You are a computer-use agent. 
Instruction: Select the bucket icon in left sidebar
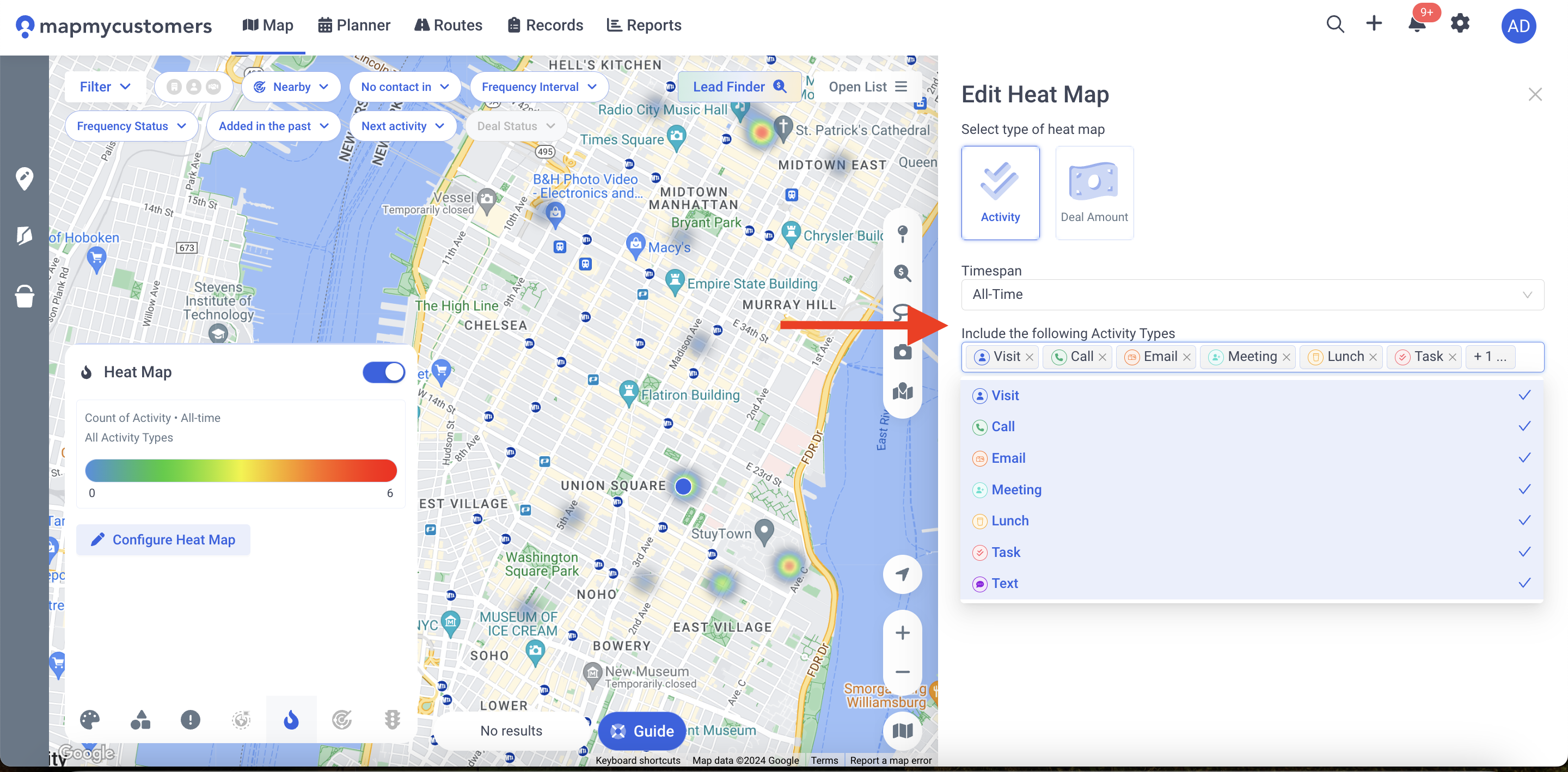click(x=24, y=297)
